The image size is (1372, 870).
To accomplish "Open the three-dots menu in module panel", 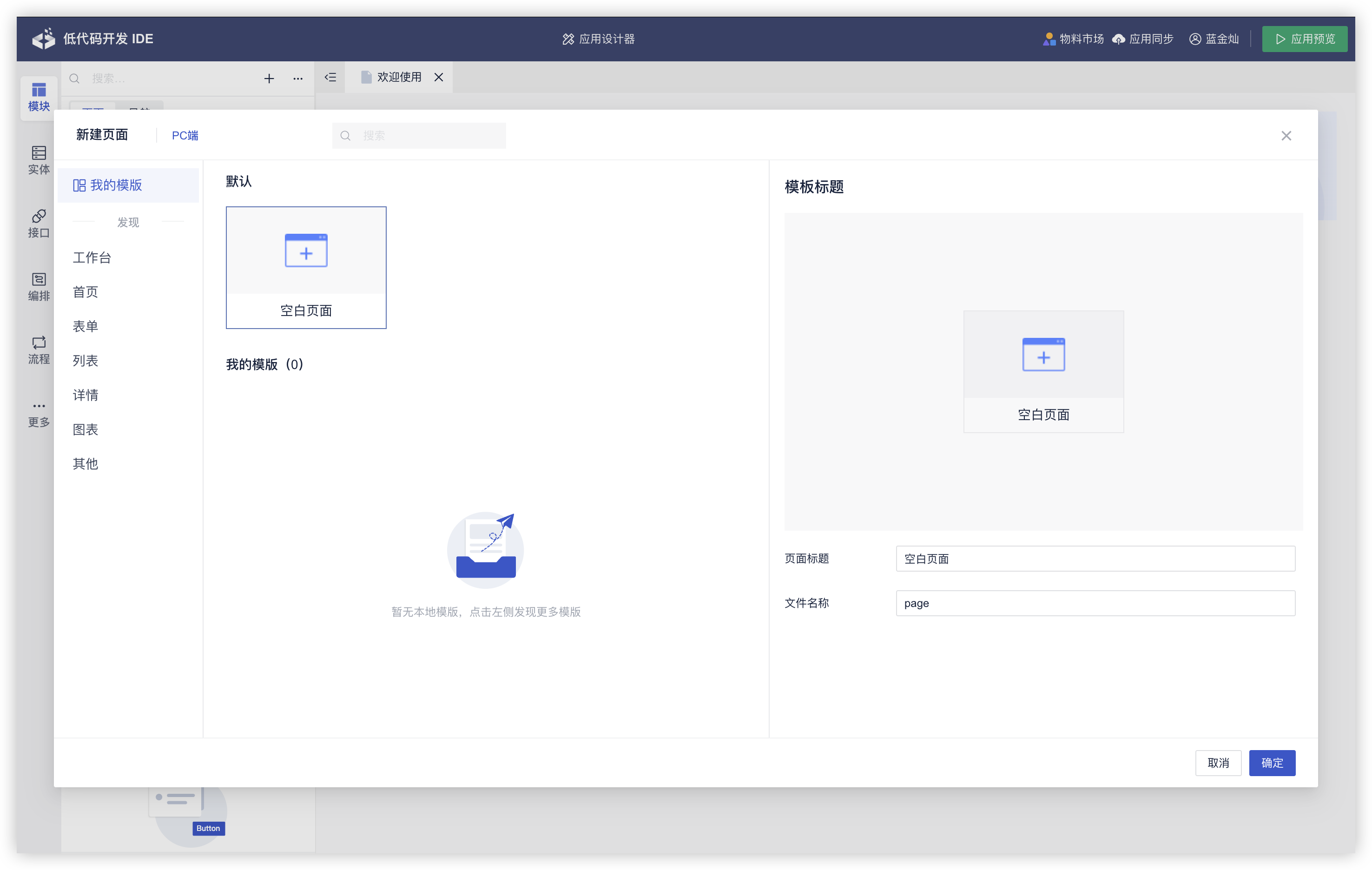I will [298, 79].
